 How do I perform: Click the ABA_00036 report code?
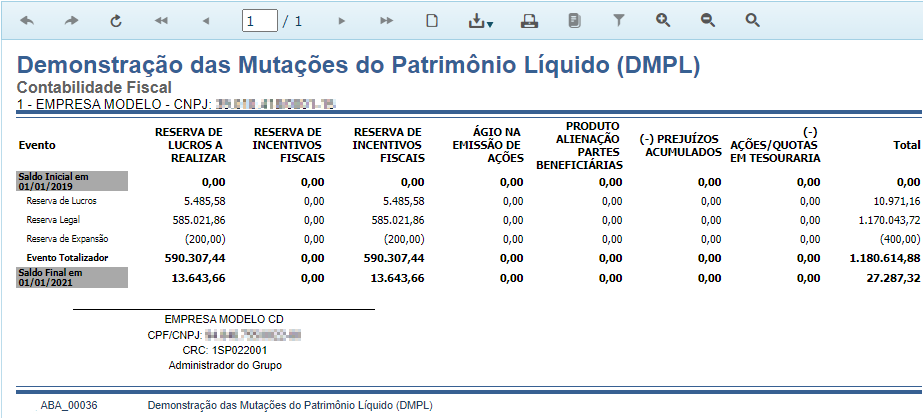pos(69,406)
